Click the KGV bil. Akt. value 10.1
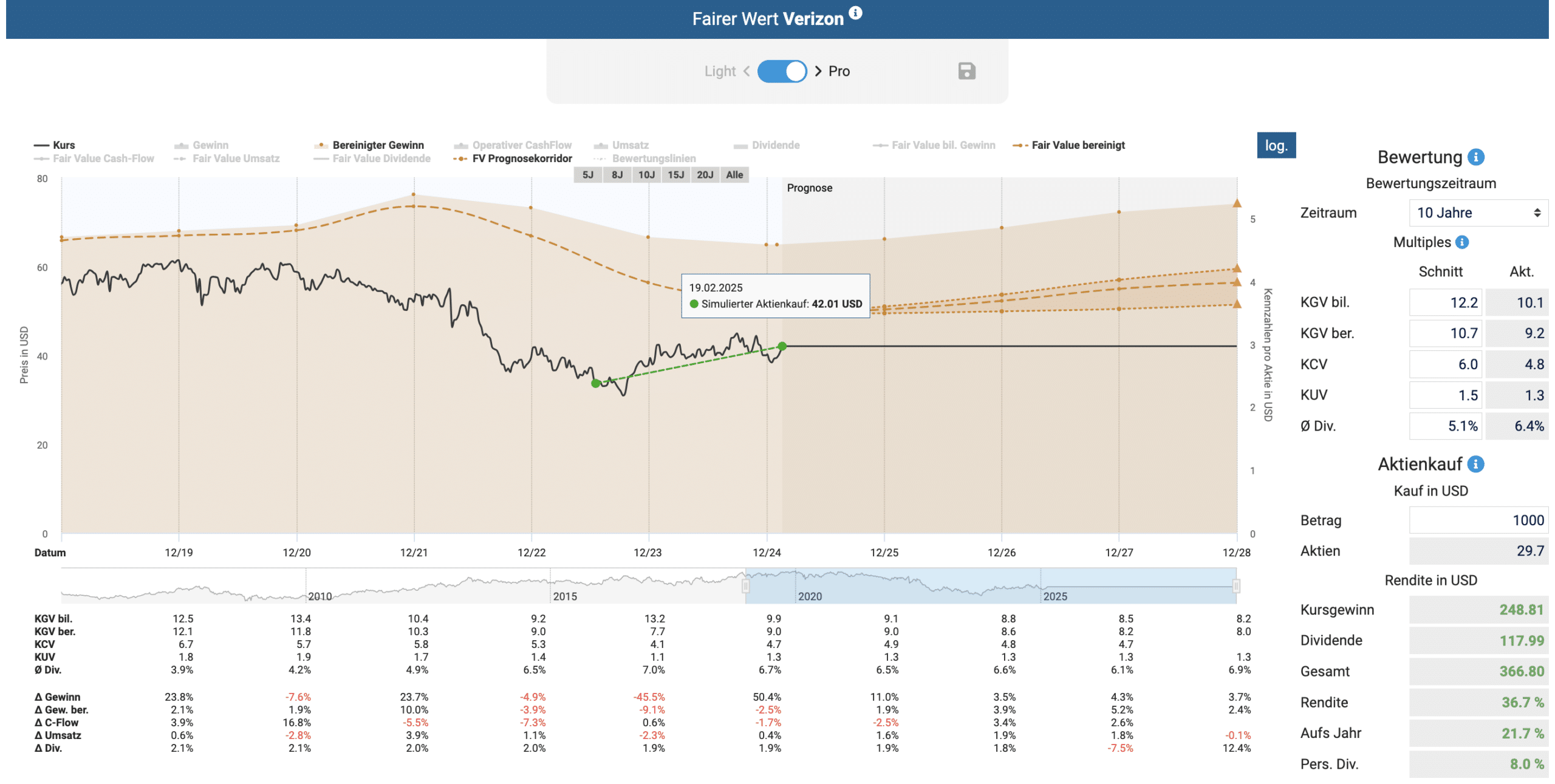This screenshot has height=784, width=1555. coord(1517,302)
